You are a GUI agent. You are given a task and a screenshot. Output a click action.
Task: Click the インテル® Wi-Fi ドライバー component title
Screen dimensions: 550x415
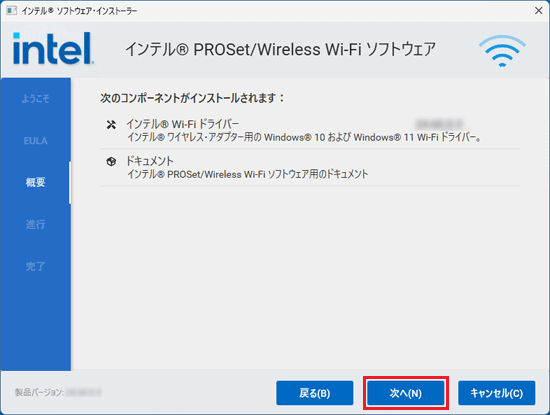pyautogui.click(x=182, y=124)
